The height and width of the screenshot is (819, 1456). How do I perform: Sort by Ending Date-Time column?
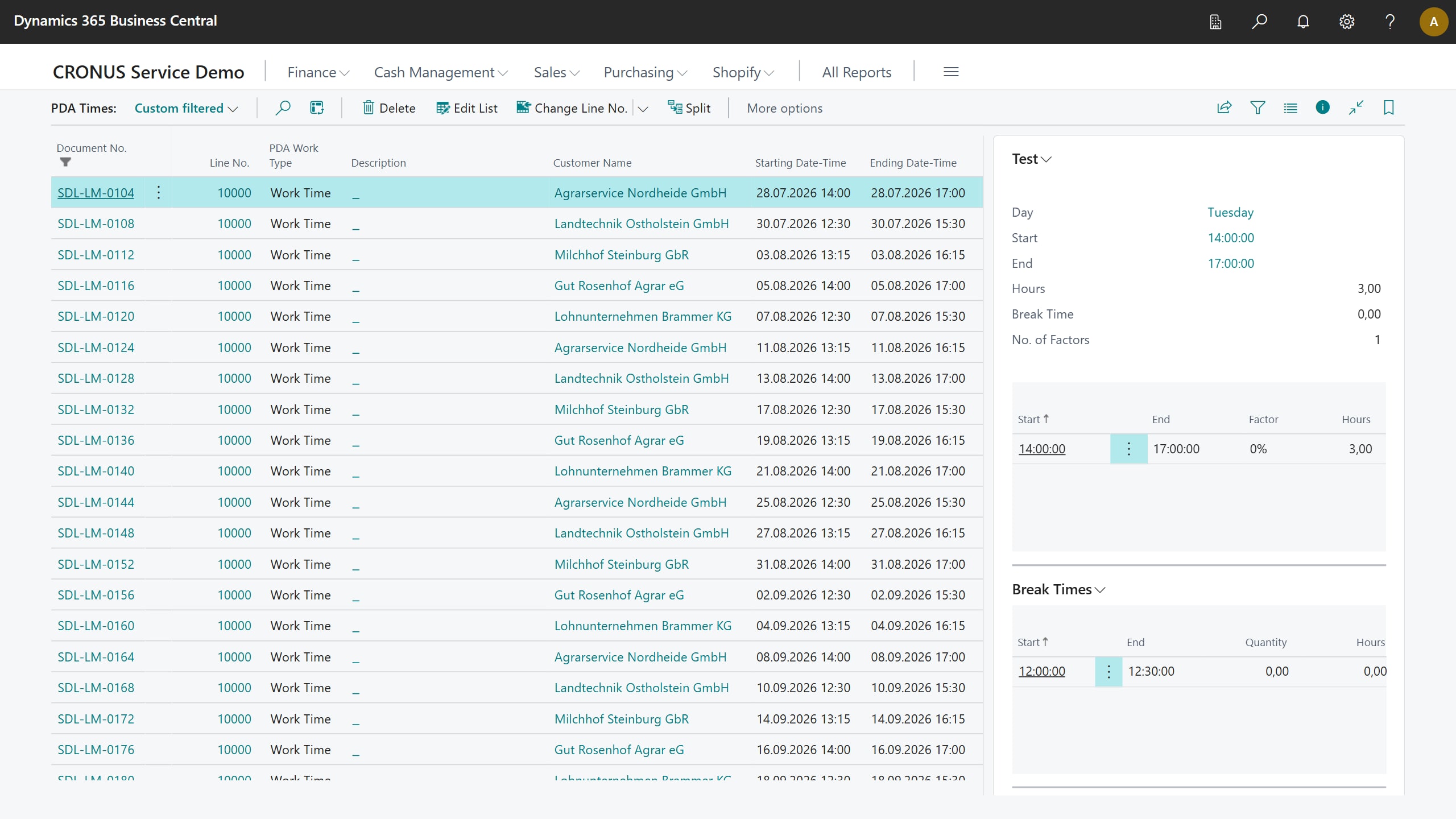[913, 163]
